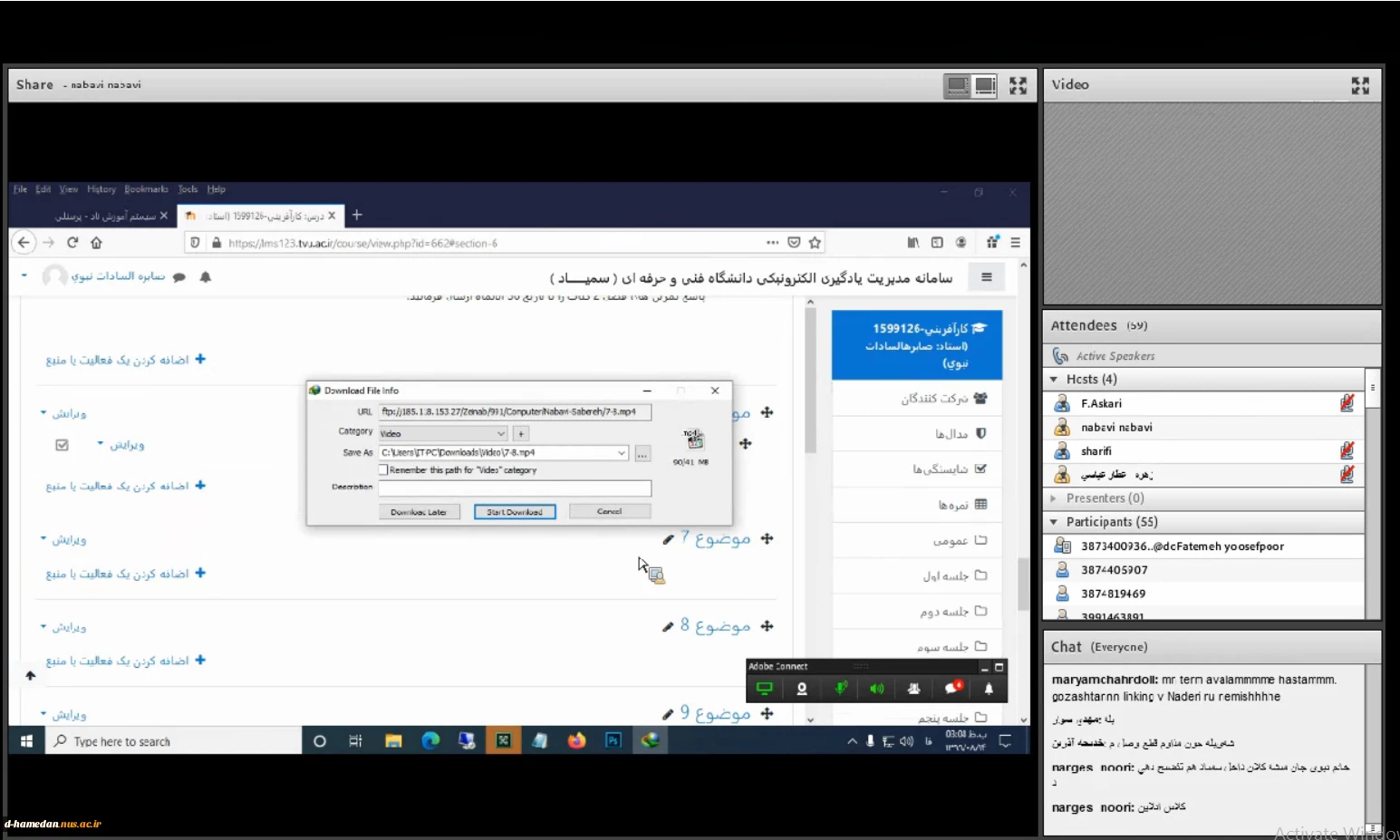This screenshot has width=1400, height=840.
Task: Edit title pencil for موضوع 8
Action: pos(668,626)
